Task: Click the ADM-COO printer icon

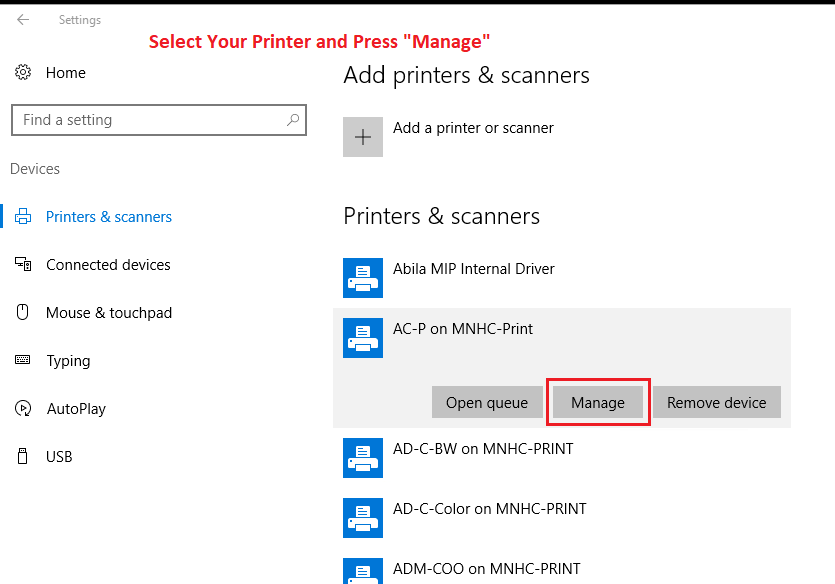Action: [363, 572]
